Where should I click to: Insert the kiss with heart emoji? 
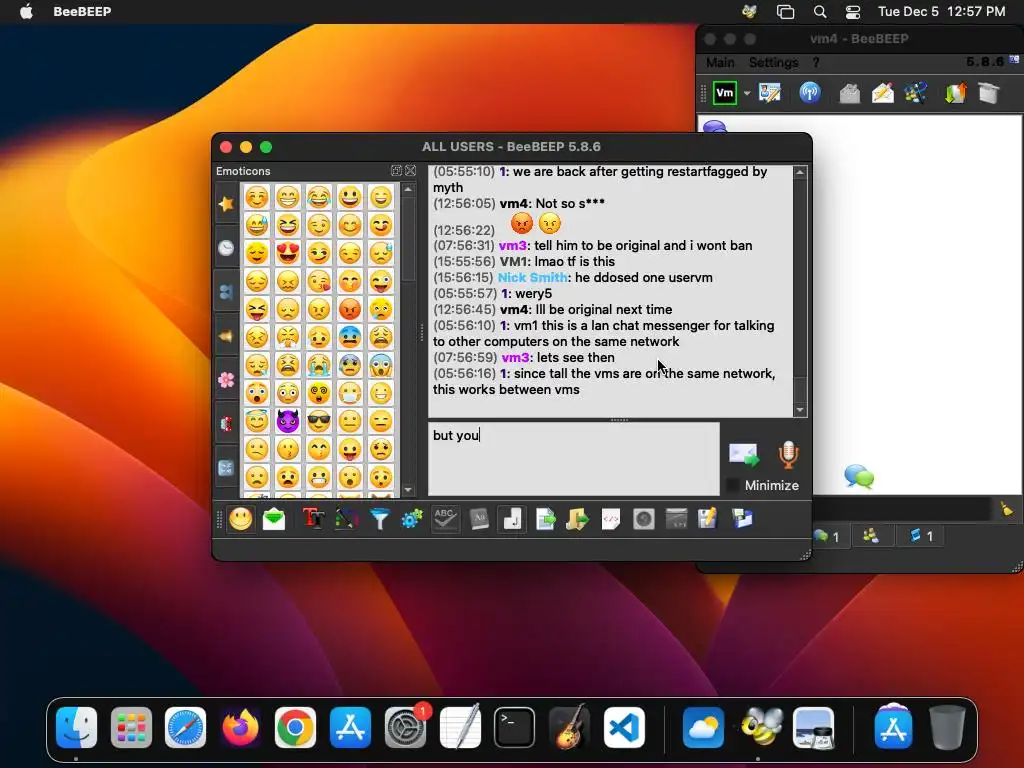(x=319, y=281)
